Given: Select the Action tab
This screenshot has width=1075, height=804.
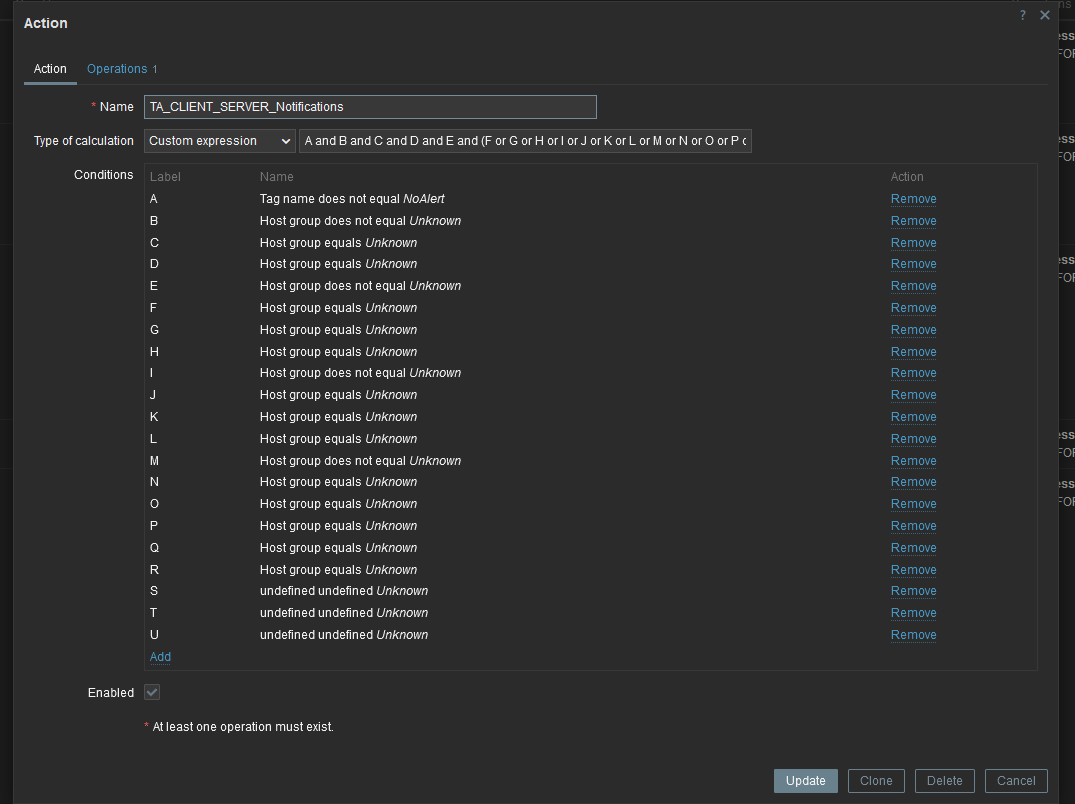Looking at the screenshot, I should pos(50,69).
